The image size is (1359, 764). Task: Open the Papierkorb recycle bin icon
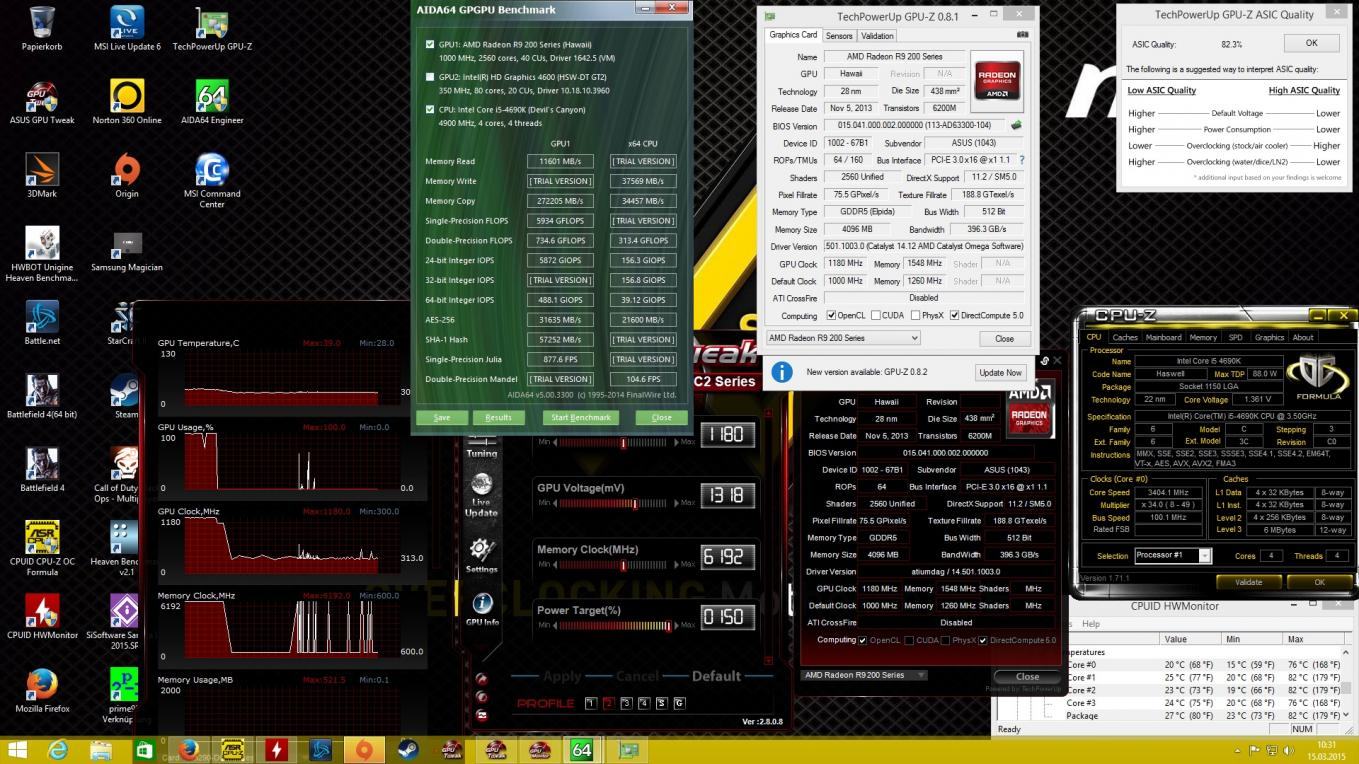coord(42,28)
